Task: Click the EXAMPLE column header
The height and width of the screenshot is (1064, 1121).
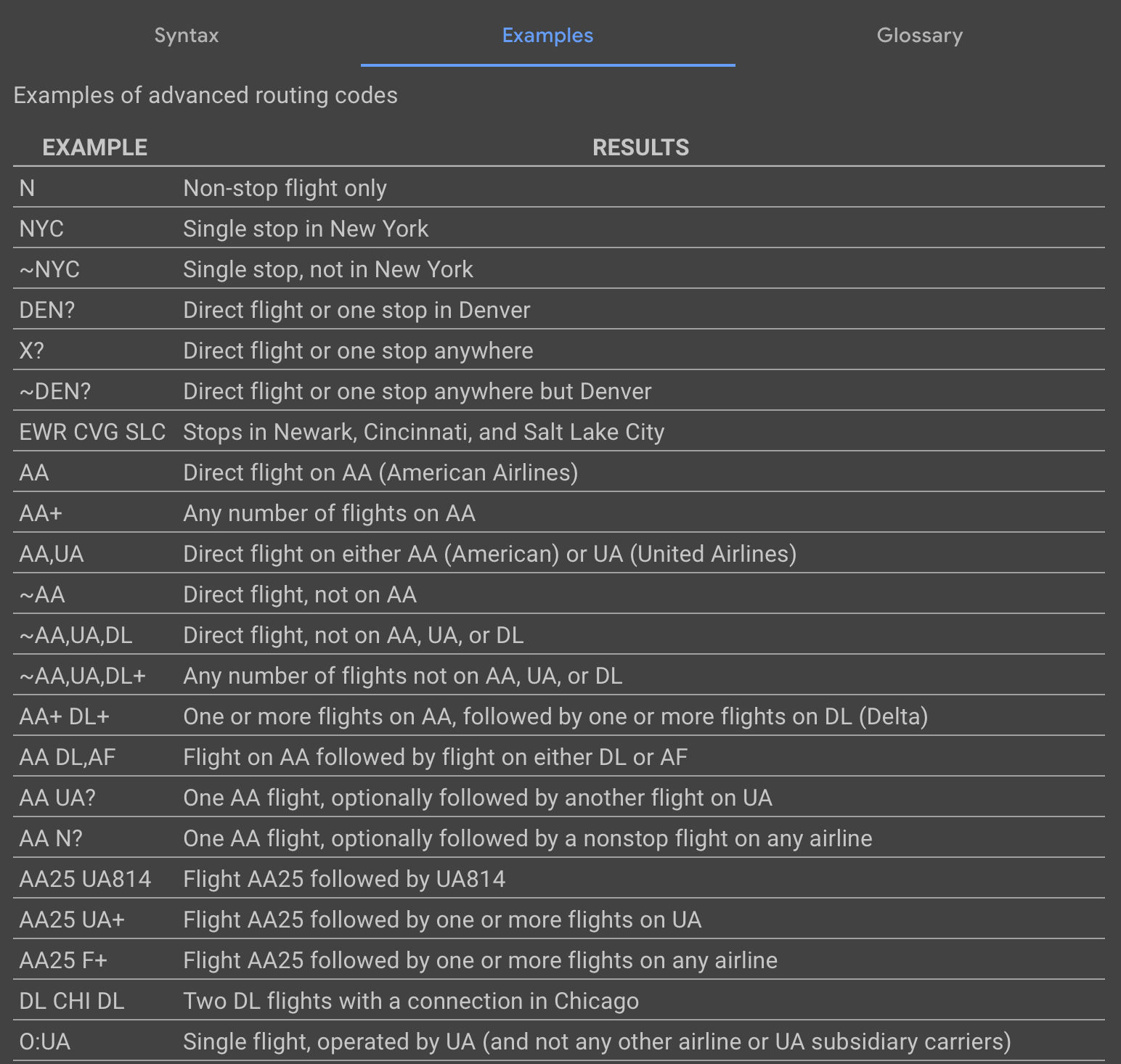Action: [94, 147]
